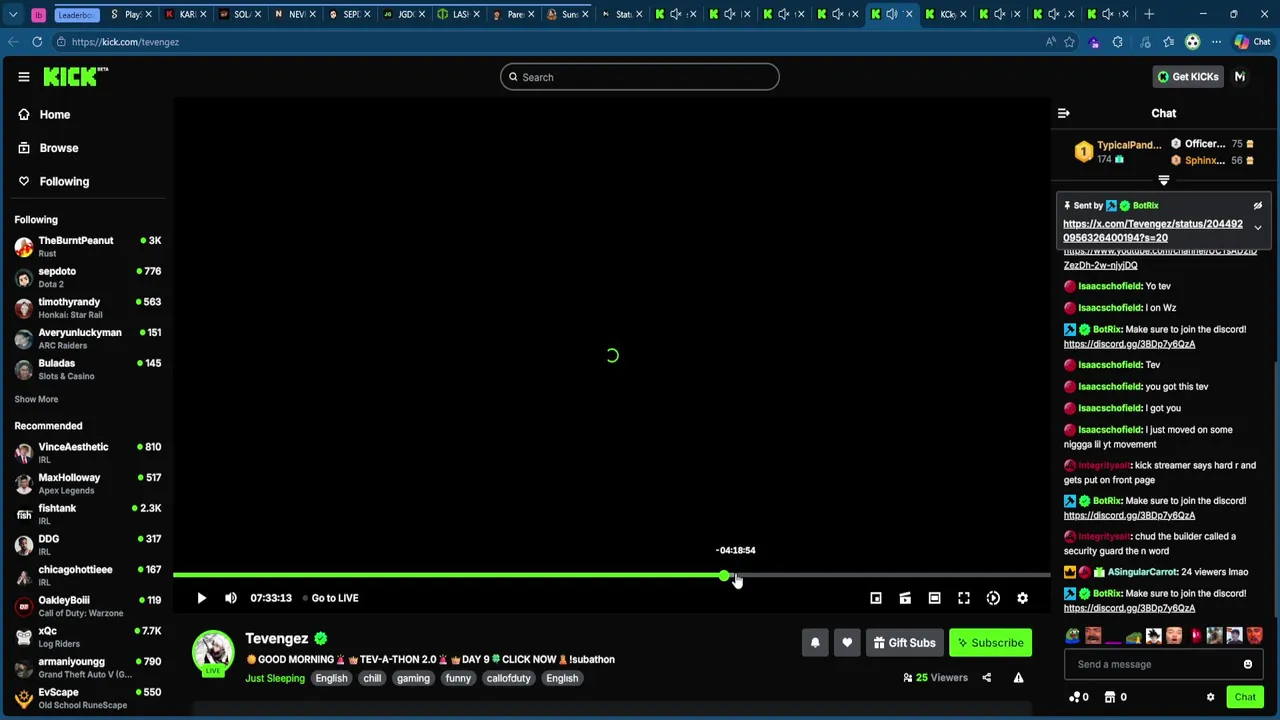The height and width of the screenshot is (720, 1280).
Task: Open timothyrandy channel in sidebar
Action: coord(88,308)
